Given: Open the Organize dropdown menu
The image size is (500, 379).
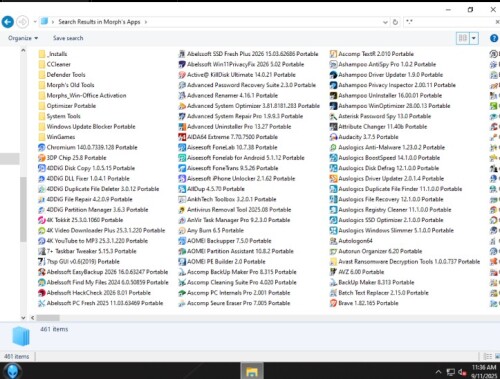Looking at the screenshot, I should pyautogui.click(x=23, y=38).
